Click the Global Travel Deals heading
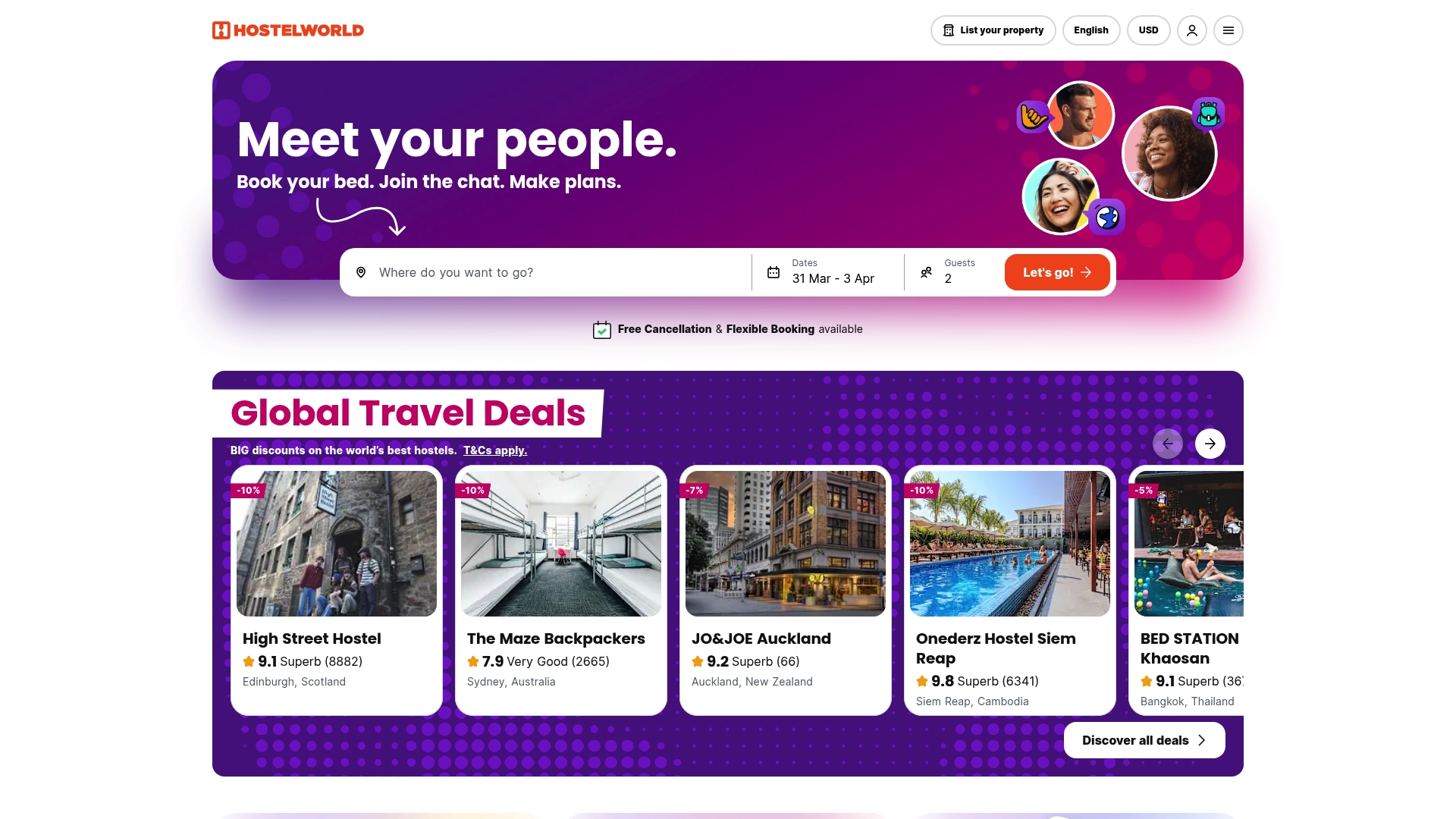 (x=407, y=412)
